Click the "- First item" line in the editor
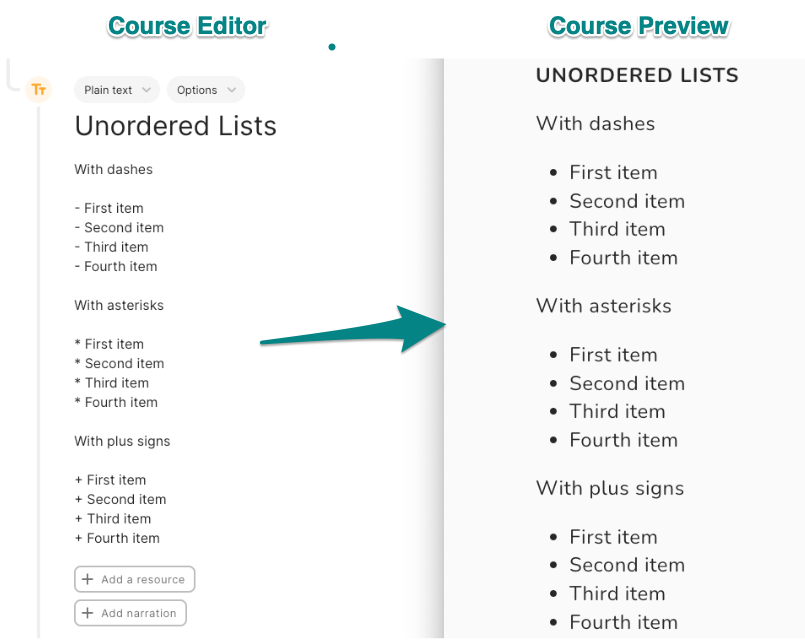 109,209
